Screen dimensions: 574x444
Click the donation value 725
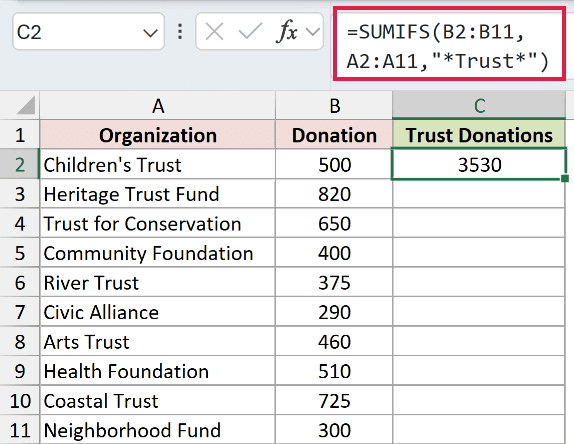(334, 400)
